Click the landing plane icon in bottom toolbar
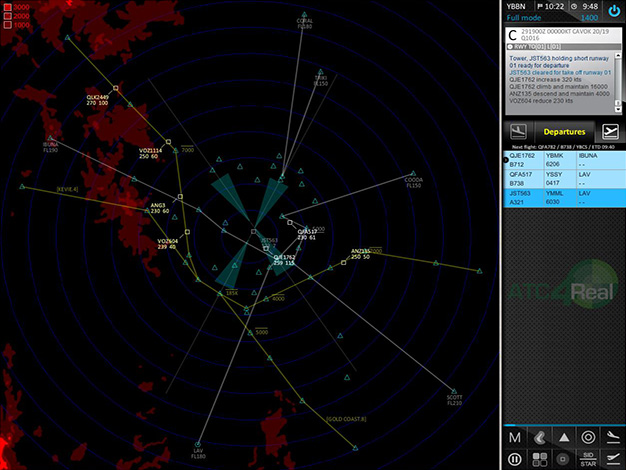This screenshot has width=626, height=470. pos(612,437)
